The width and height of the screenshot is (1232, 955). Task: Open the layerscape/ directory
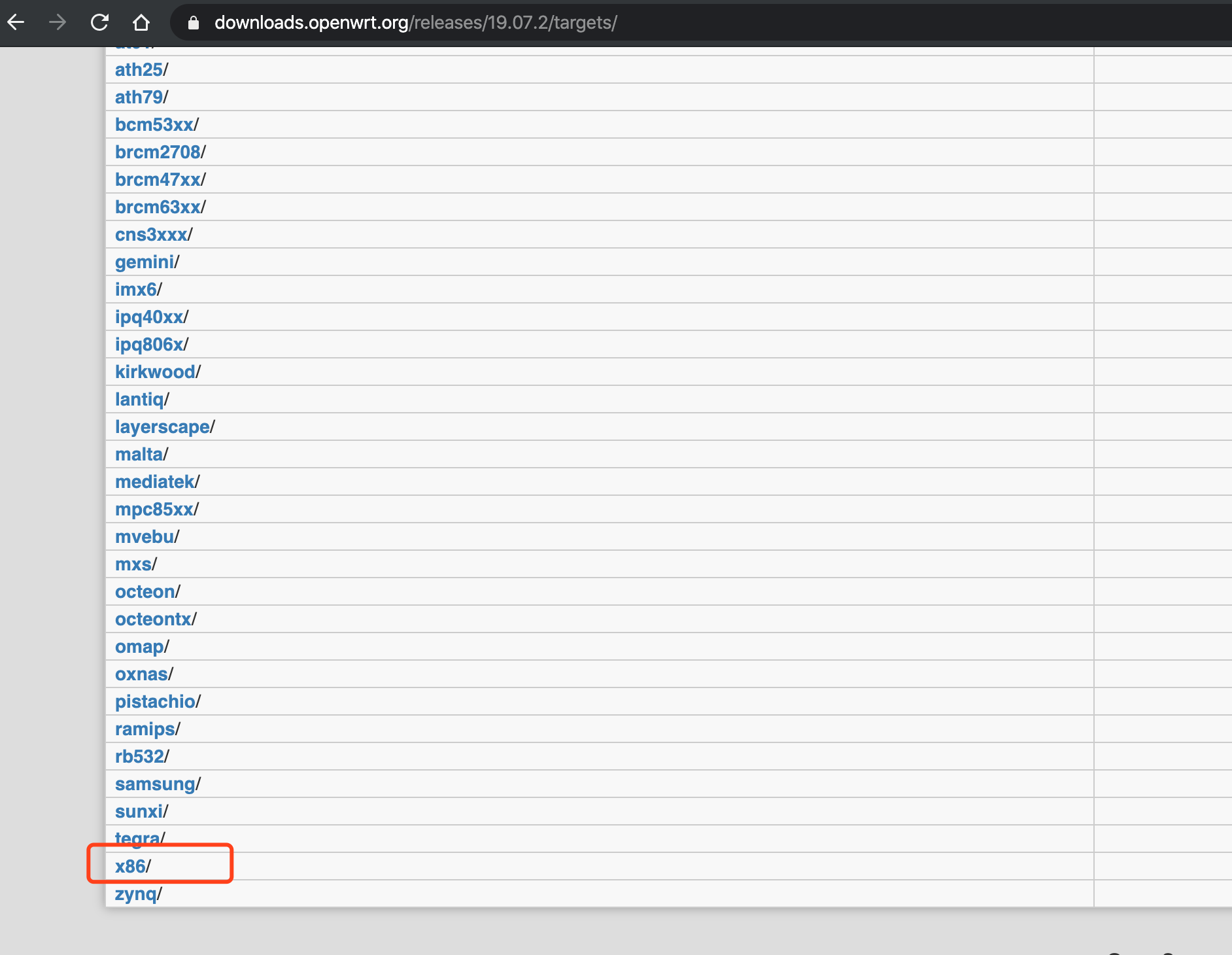[162, 426]
